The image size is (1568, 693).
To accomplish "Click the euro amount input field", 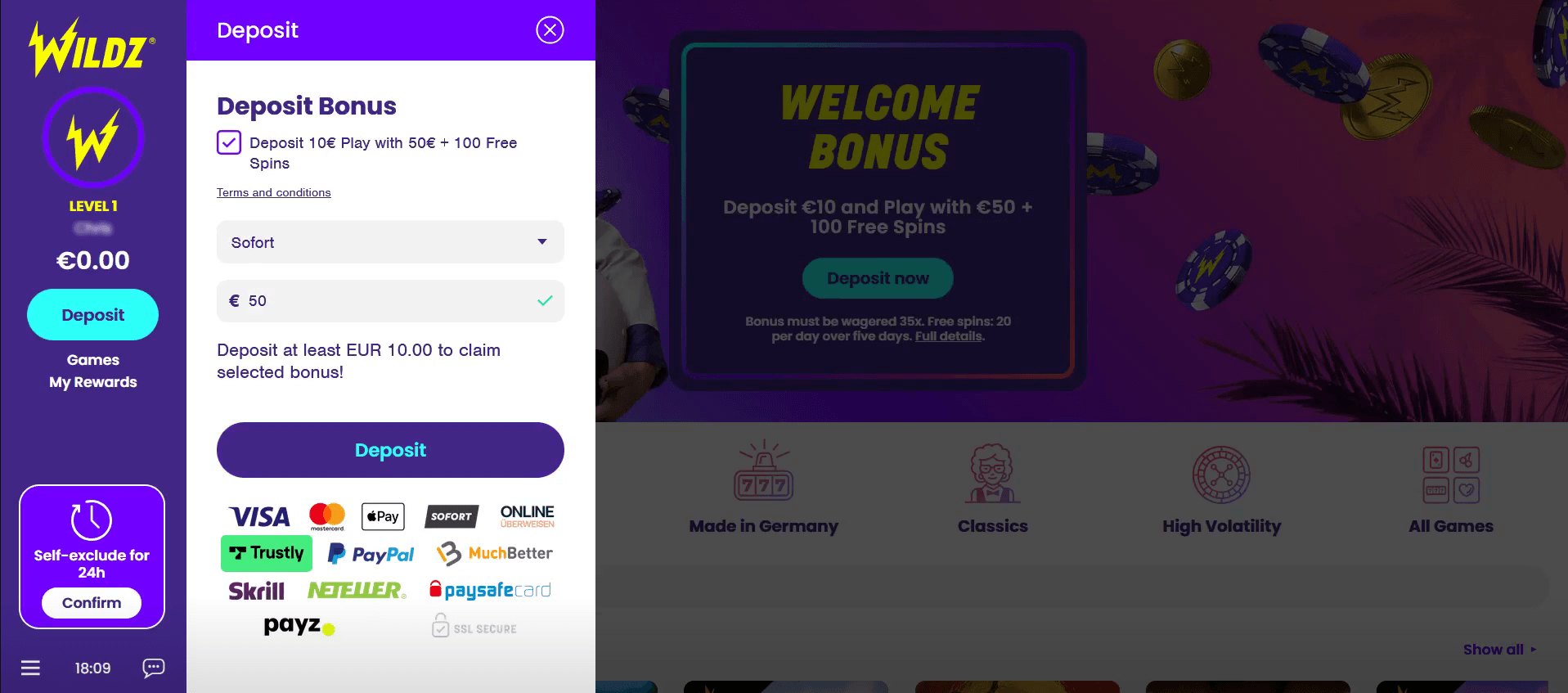I will point(390,301).
